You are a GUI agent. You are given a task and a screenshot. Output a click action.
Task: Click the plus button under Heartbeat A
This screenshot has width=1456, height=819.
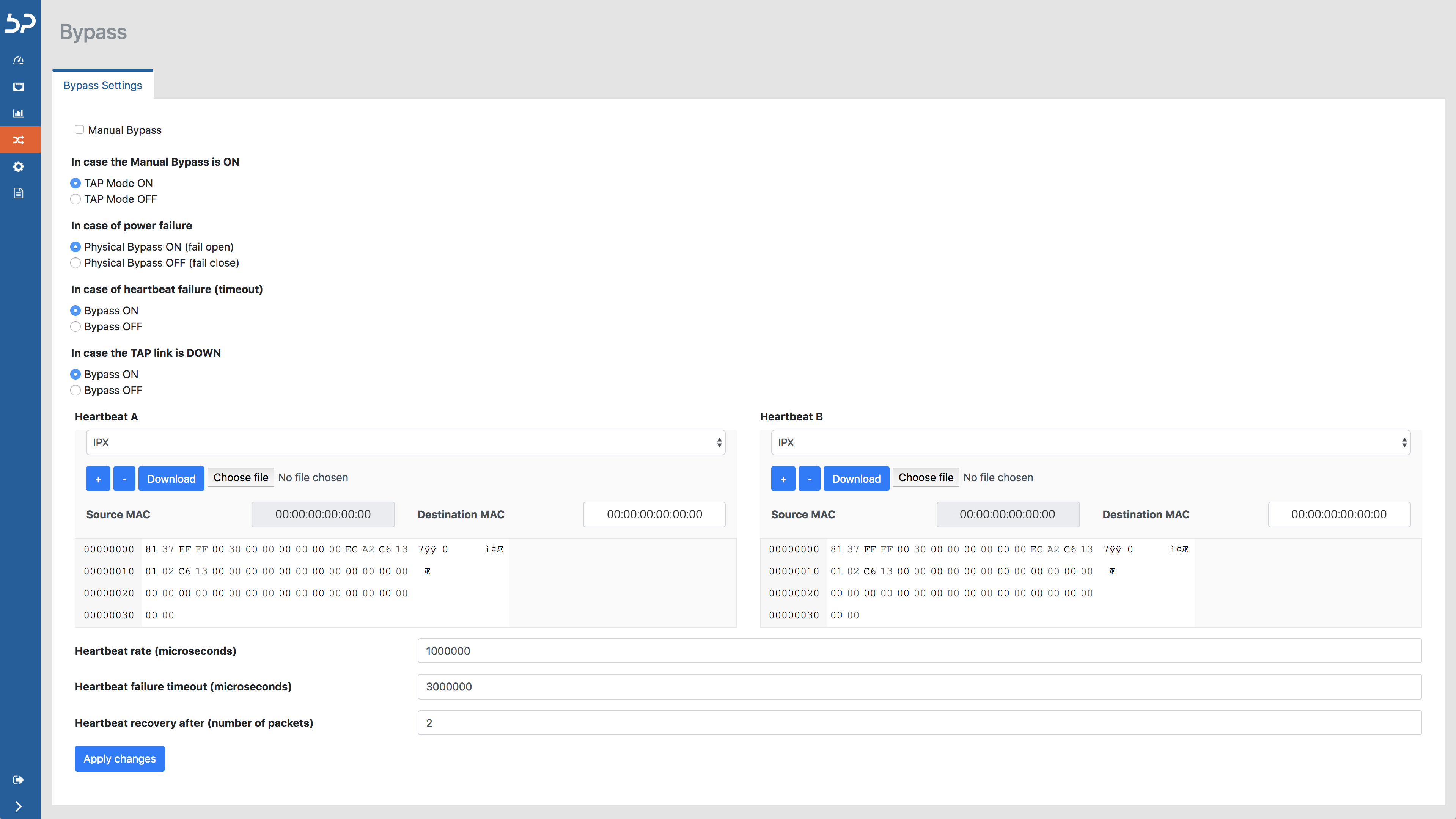tap(98, 479)
